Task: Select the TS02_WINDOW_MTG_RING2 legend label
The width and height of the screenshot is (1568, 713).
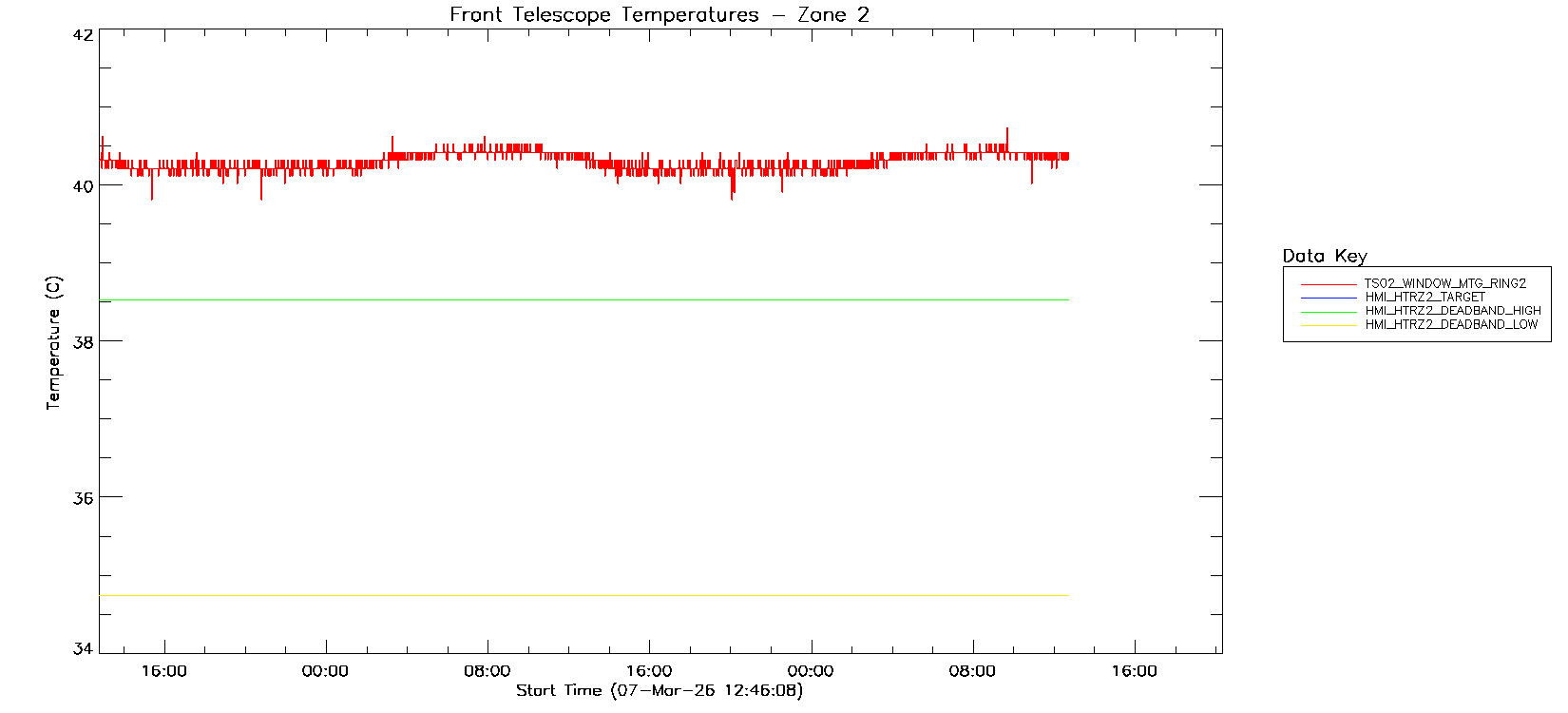Action: (x=1444, y=283)
